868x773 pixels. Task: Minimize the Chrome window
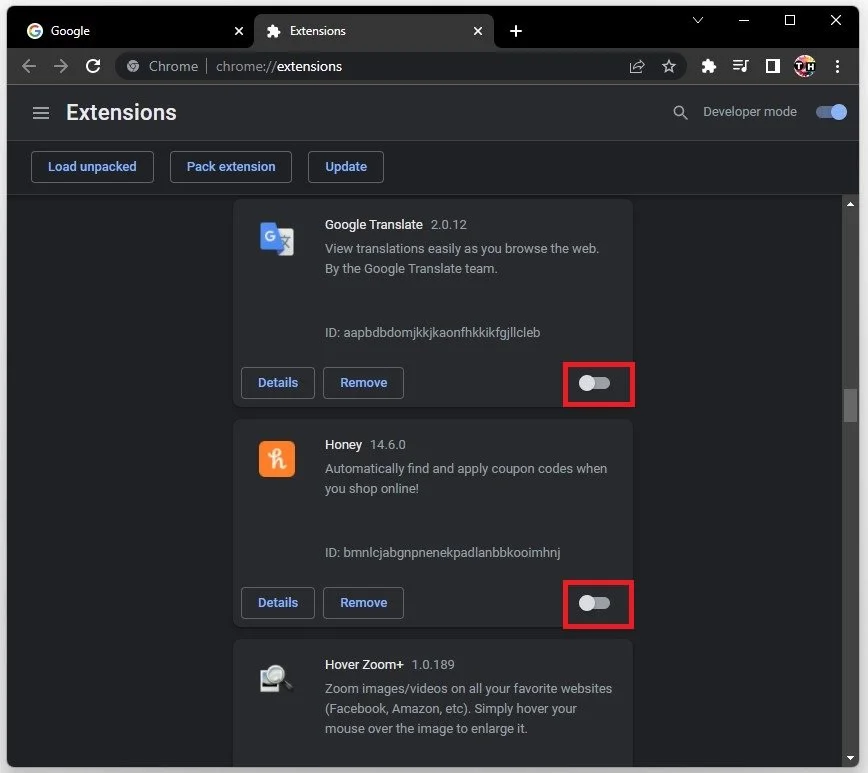click(x=744, y=20)
